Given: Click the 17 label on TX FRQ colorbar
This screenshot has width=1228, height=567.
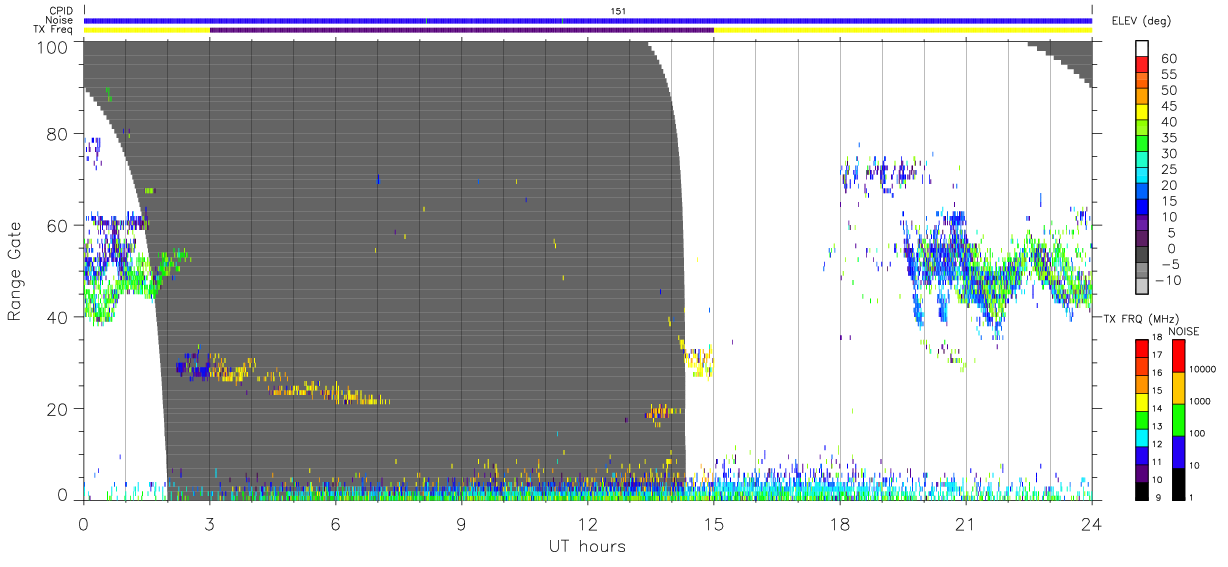Looking at the screenshot, I should tap(1155, 355).
